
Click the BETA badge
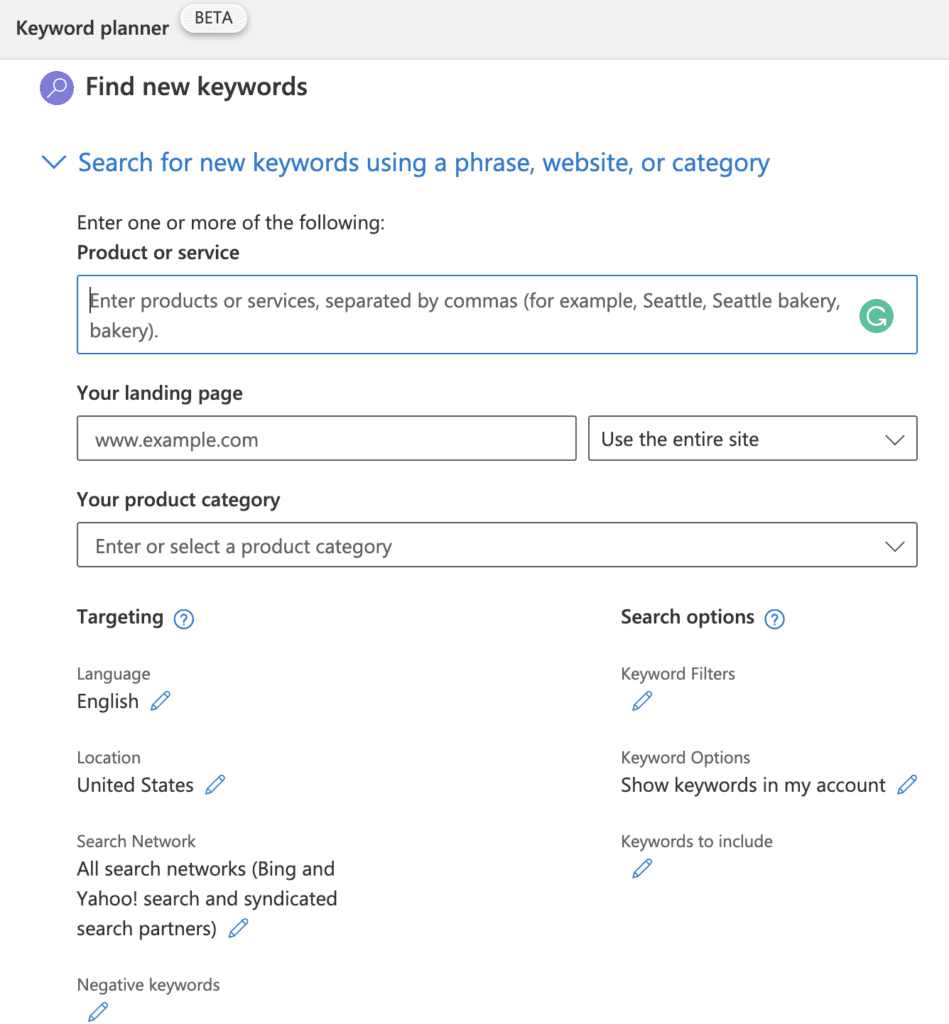coord(215,19)
